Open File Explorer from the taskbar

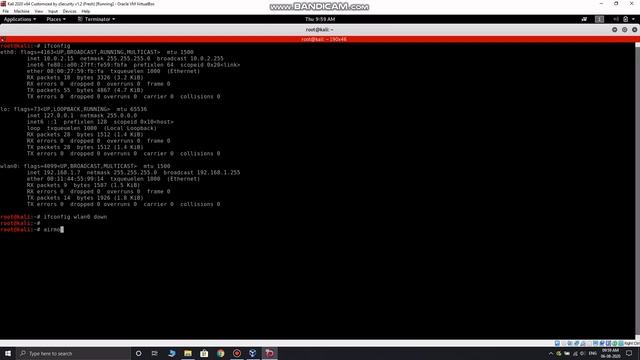coord(188,353)
